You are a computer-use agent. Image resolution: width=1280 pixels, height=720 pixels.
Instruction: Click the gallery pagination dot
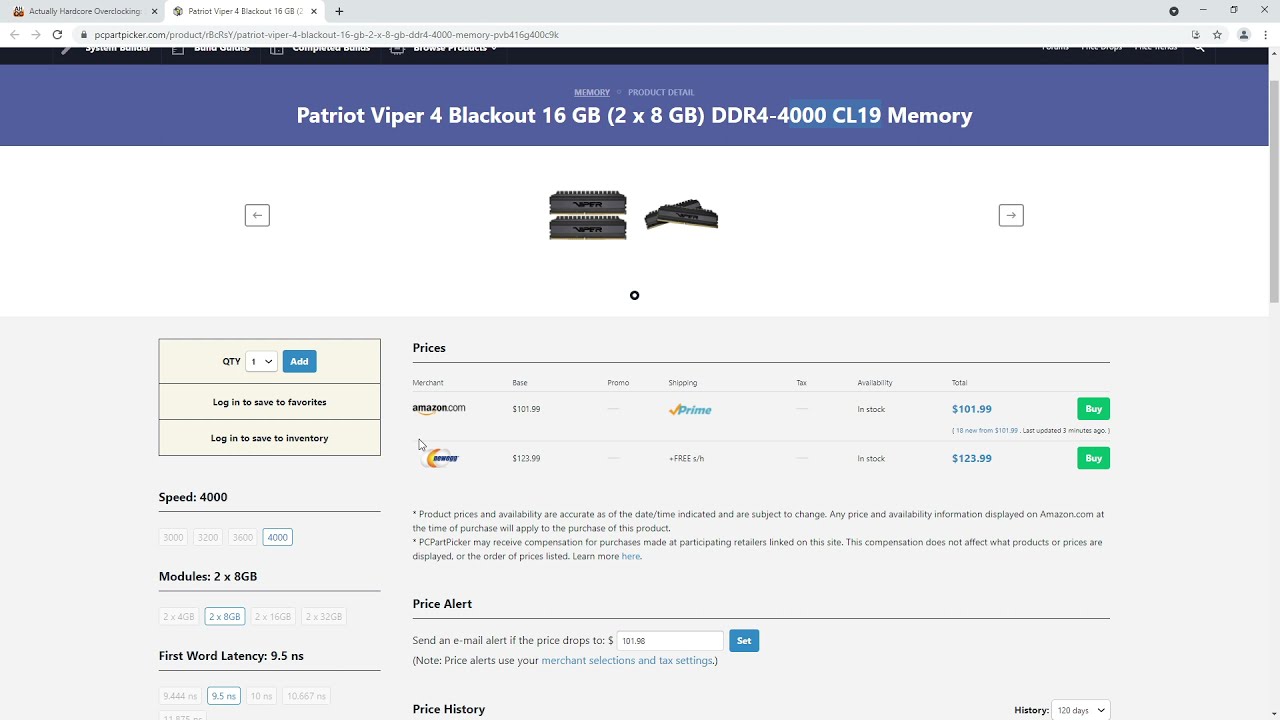(x=634, y=295)
